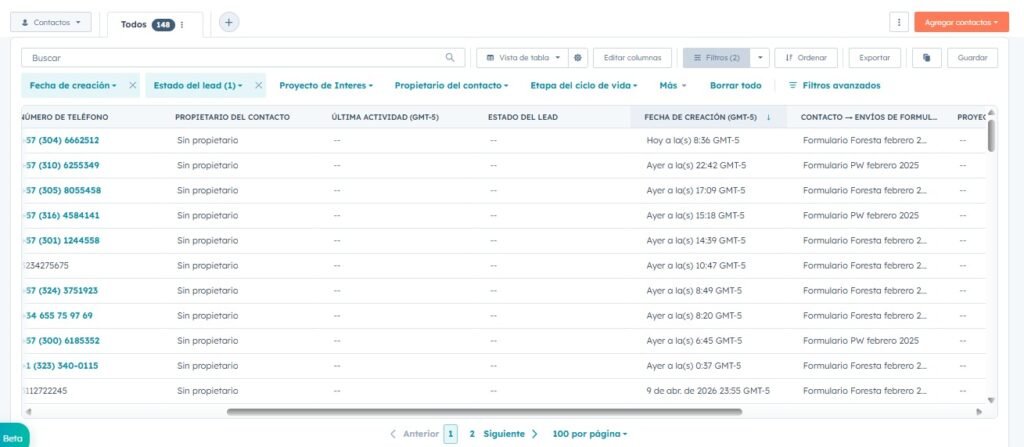Screen dimensions: 1024x447
Task: Select the Todos tab
Action: point(133,25)
